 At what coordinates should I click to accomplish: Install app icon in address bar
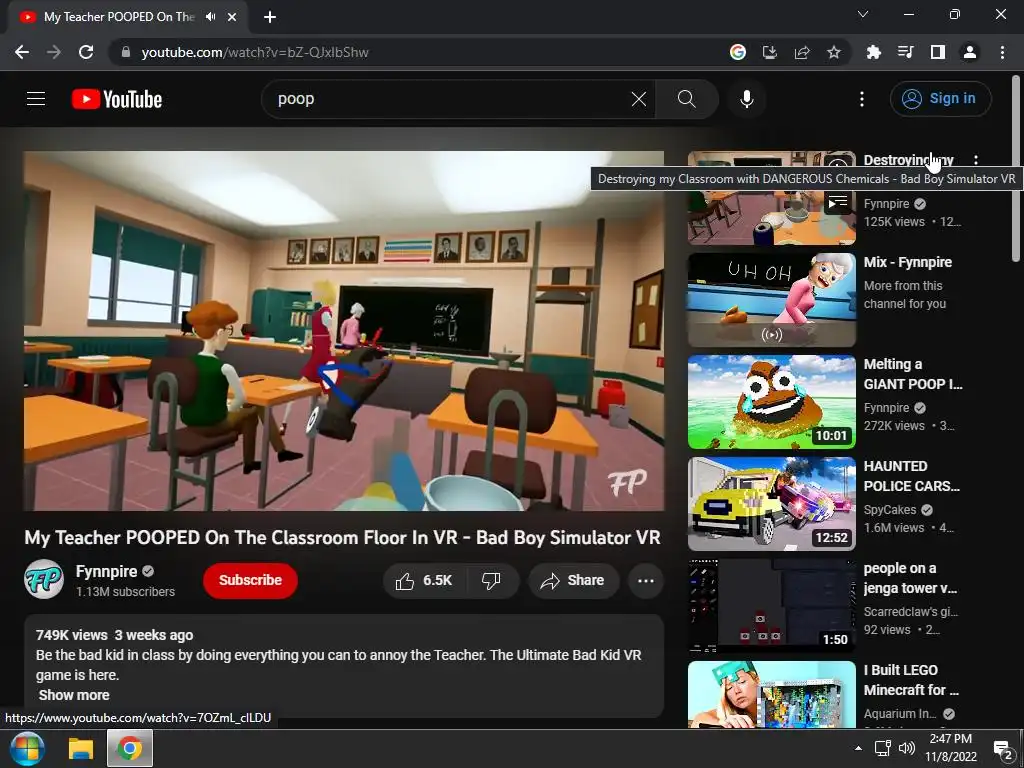(x=770, y=52)
